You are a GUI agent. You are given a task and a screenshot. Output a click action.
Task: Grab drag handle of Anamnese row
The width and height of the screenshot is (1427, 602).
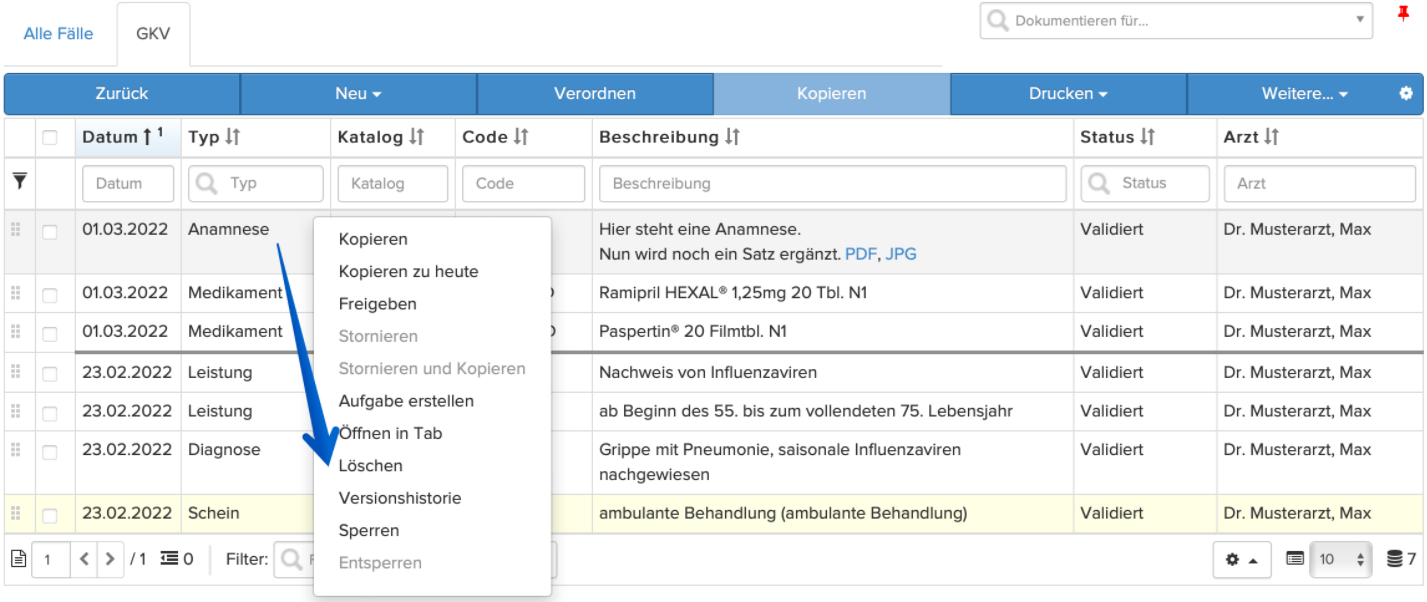click(15, 230)
